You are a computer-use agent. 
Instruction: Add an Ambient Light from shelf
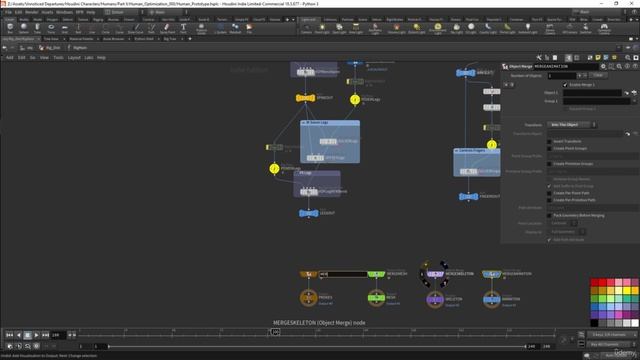528,28
